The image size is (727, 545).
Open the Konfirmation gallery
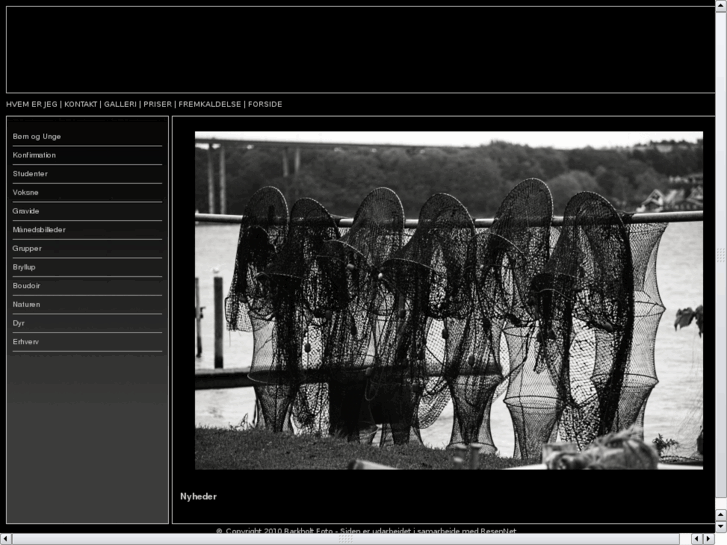click(x=34, y=155)
